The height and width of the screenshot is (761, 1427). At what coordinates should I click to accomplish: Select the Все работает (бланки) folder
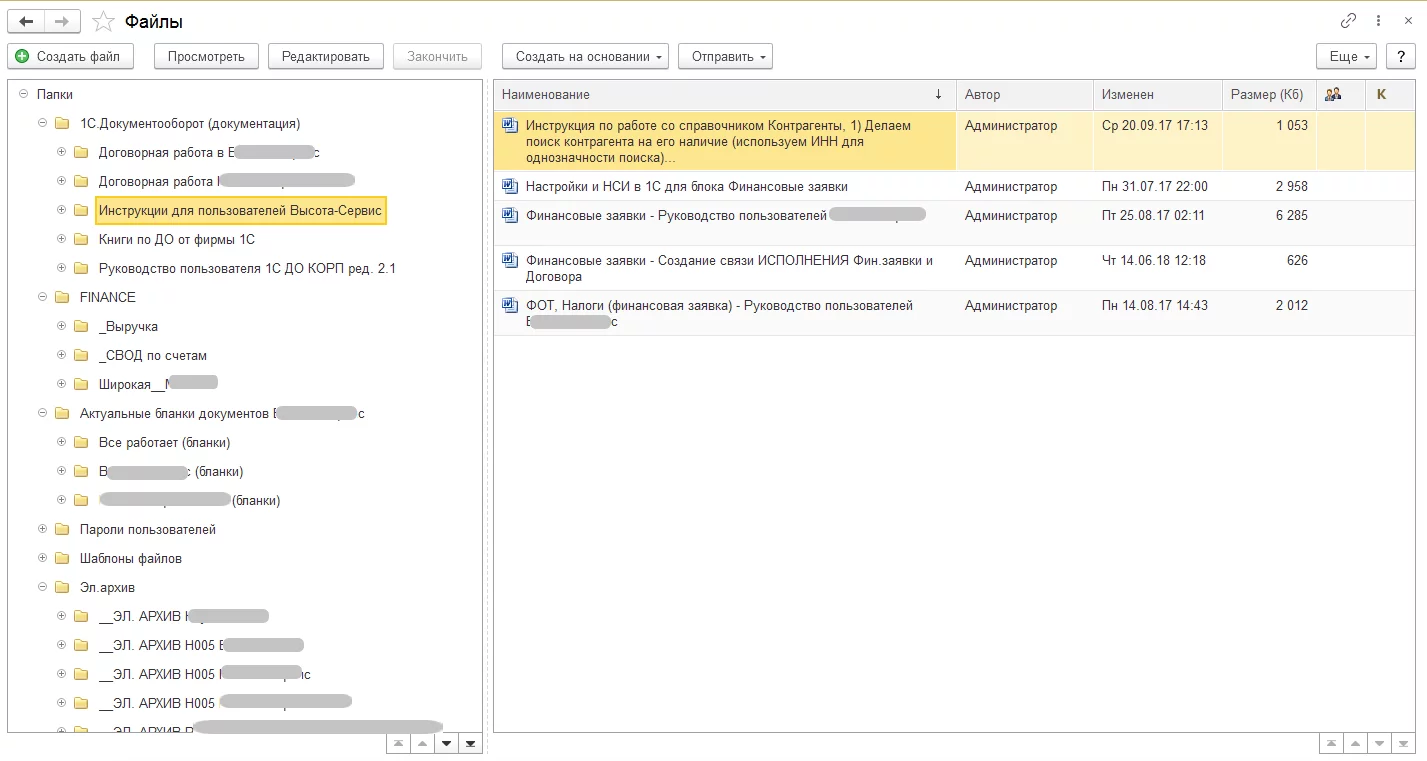(165, 442)
